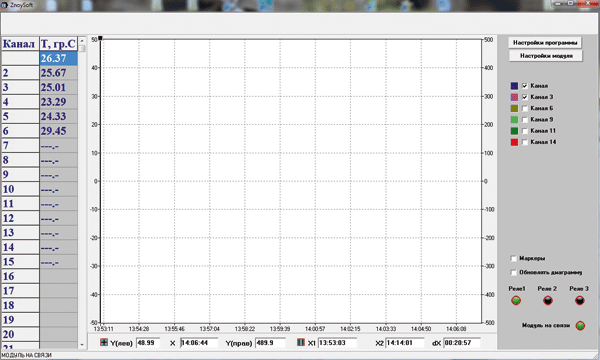
Task: Uncheck the first Канал checkbox
Action: click(525, 86)
